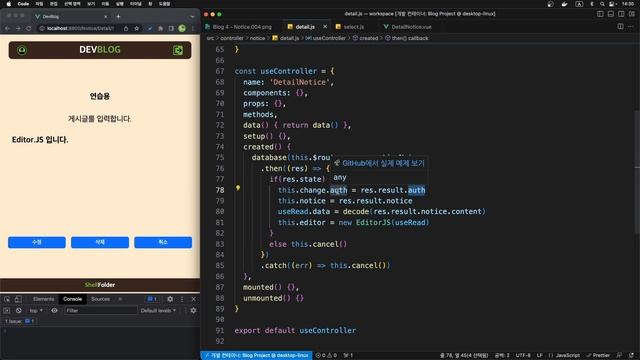Select the DevTools inspect element icon
The image size is (640, 360).
7,299
